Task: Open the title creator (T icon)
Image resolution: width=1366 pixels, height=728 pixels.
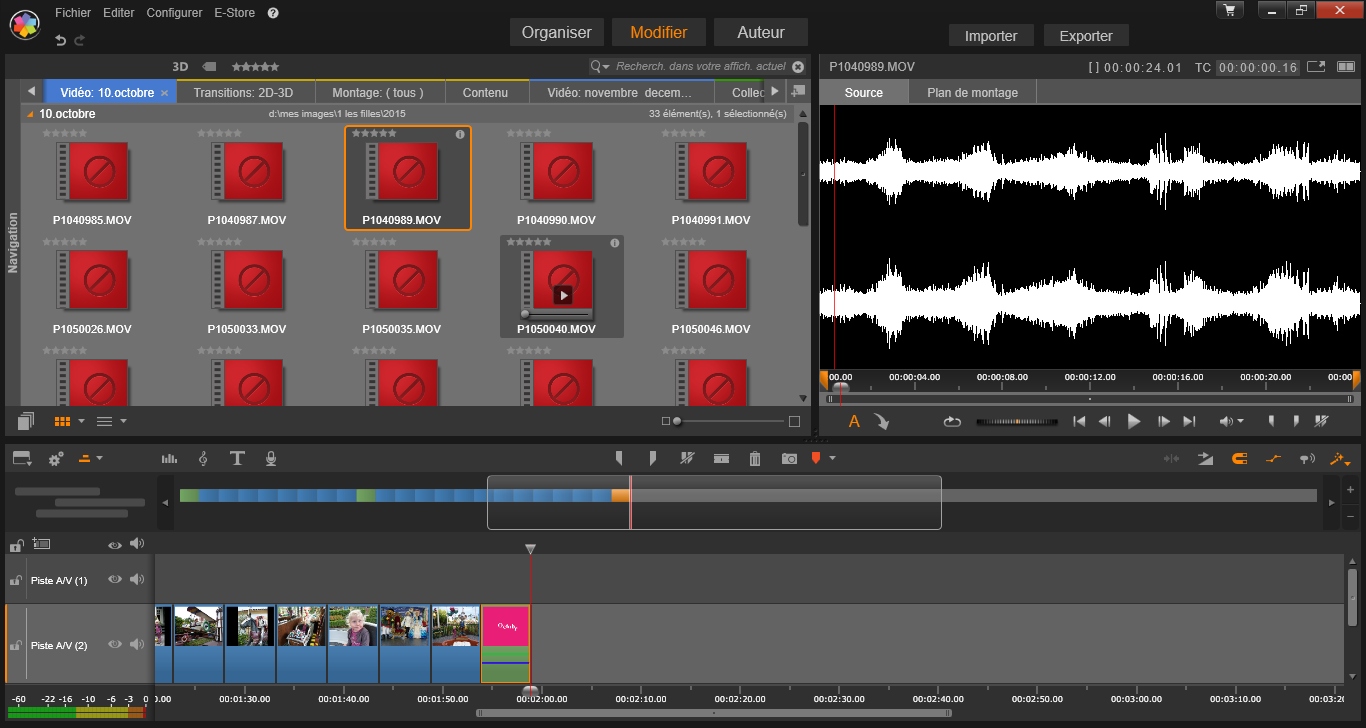Action: (x=237, y=458)
